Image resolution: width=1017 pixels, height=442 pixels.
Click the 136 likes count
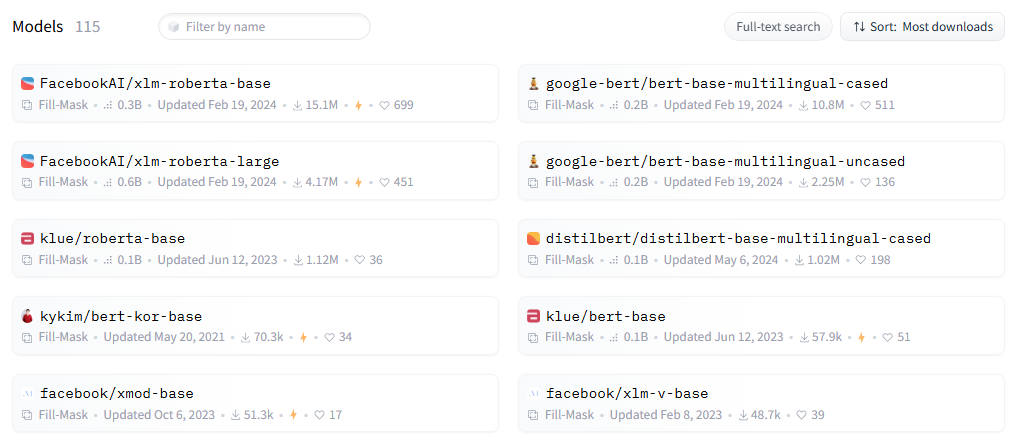tap(885, 182)
